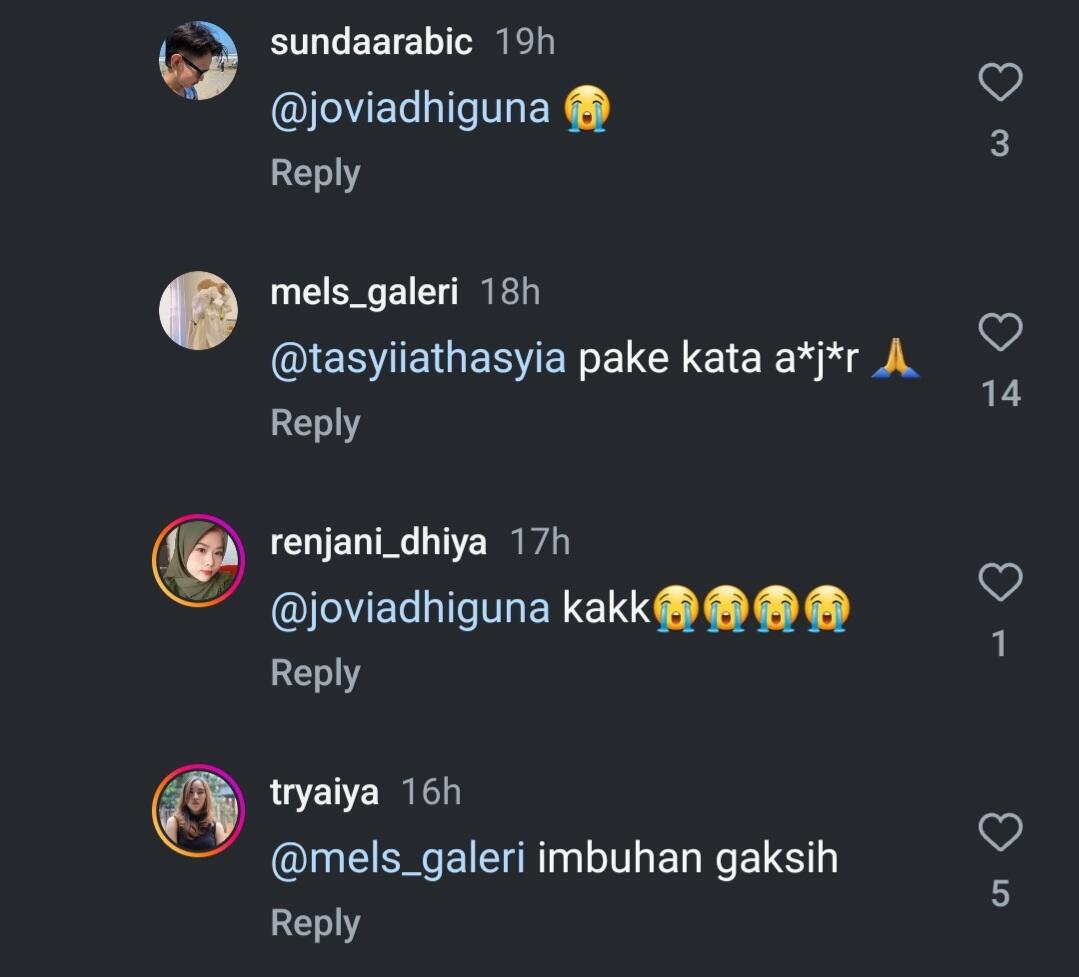Reply to sundaarabic's comment

pyautogui.click(x=314, y=172)
